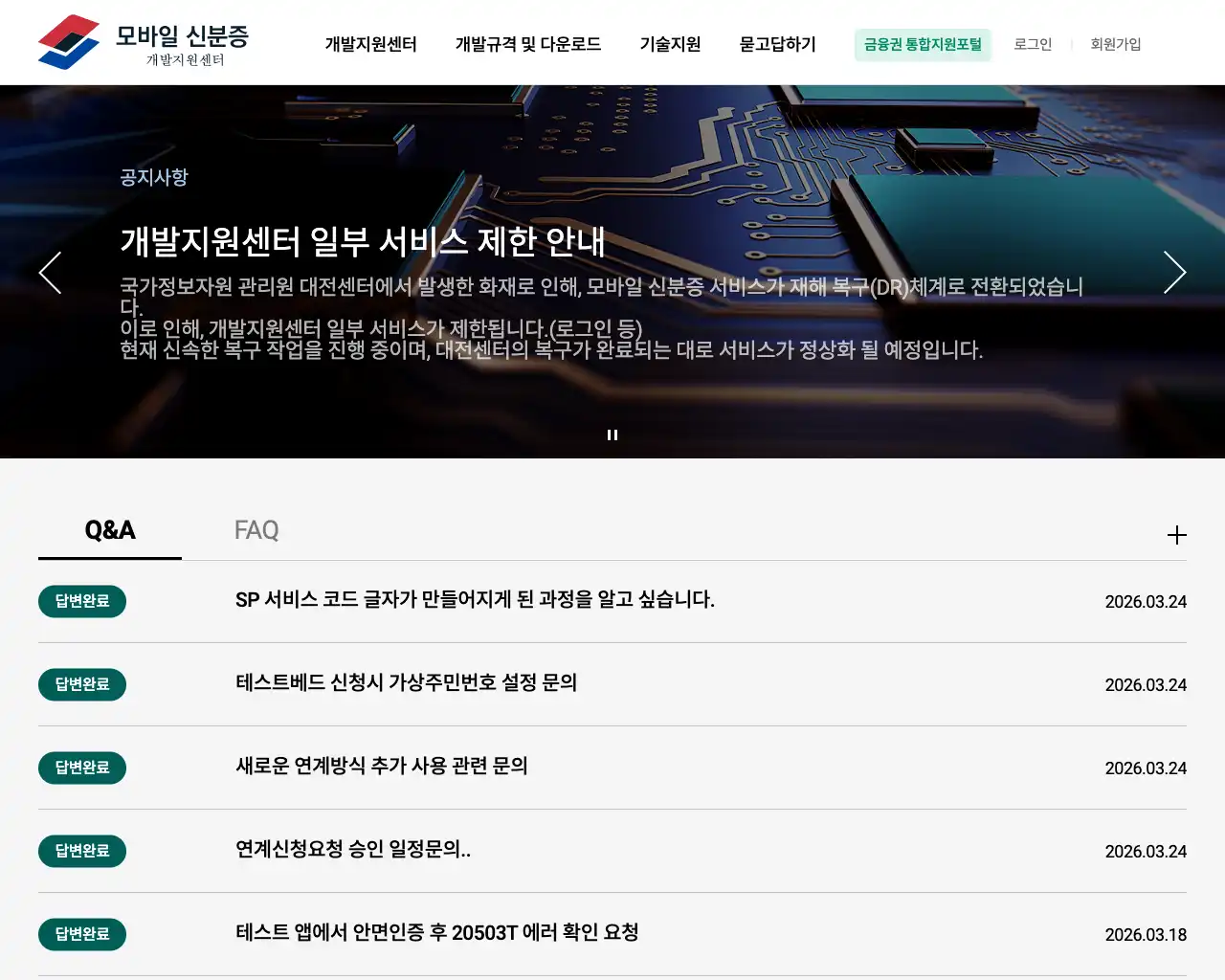Switch to the FAQ tab
Screen dimensions: 1225x980
tap(256, 530)
